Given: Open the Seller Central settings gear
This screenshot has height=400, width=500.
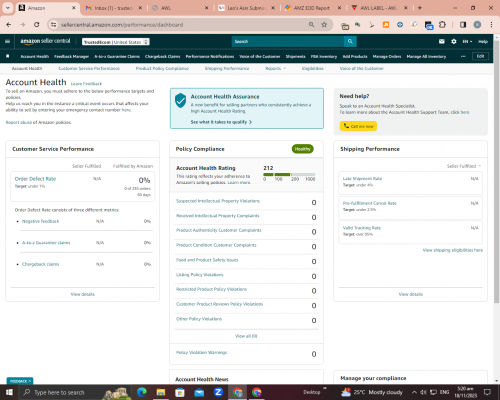Looking at the screenshot, I should [x=454, y=41].
